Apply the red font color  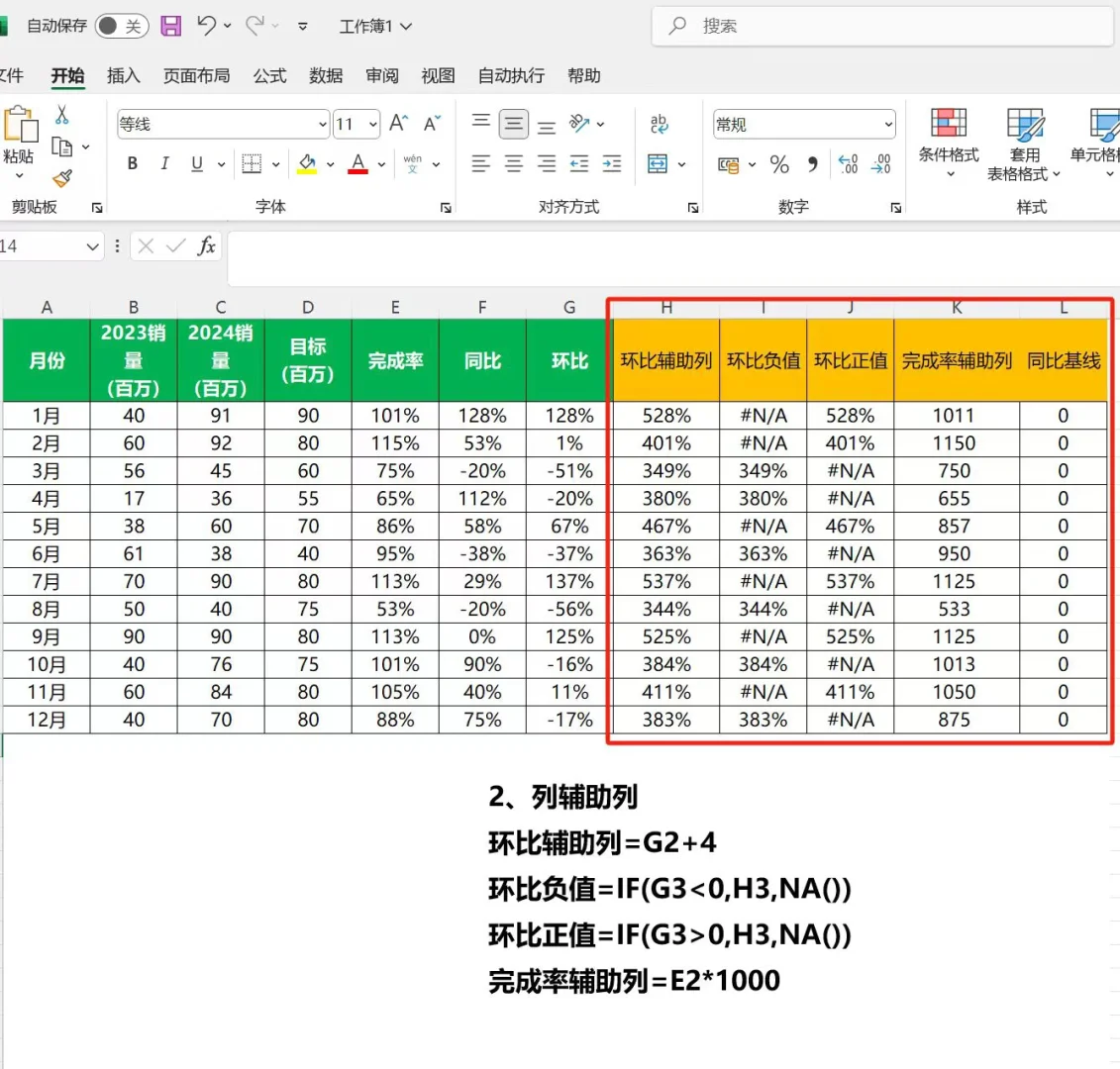point(357,164)
